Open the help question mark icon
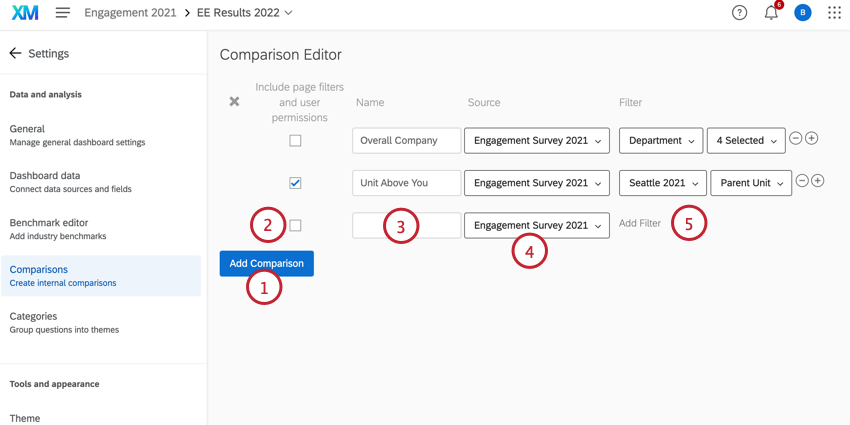850x425 pixels. point(739,13)
